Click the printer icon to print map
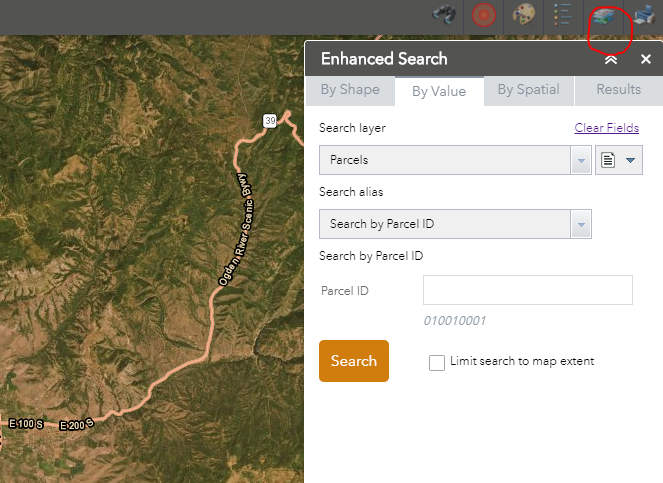The image size is (663, 483). coord(644,16)
